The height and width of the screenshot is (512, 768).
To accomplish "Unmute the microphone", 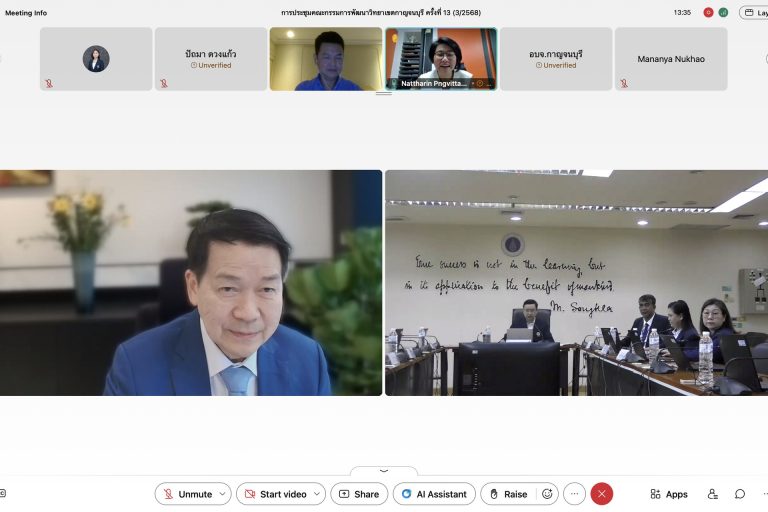I will pos(187,494).
